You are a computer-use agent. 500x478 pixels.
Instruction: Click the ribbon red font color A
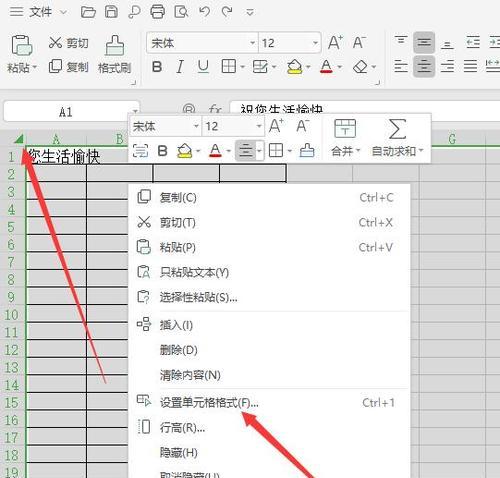326,67
